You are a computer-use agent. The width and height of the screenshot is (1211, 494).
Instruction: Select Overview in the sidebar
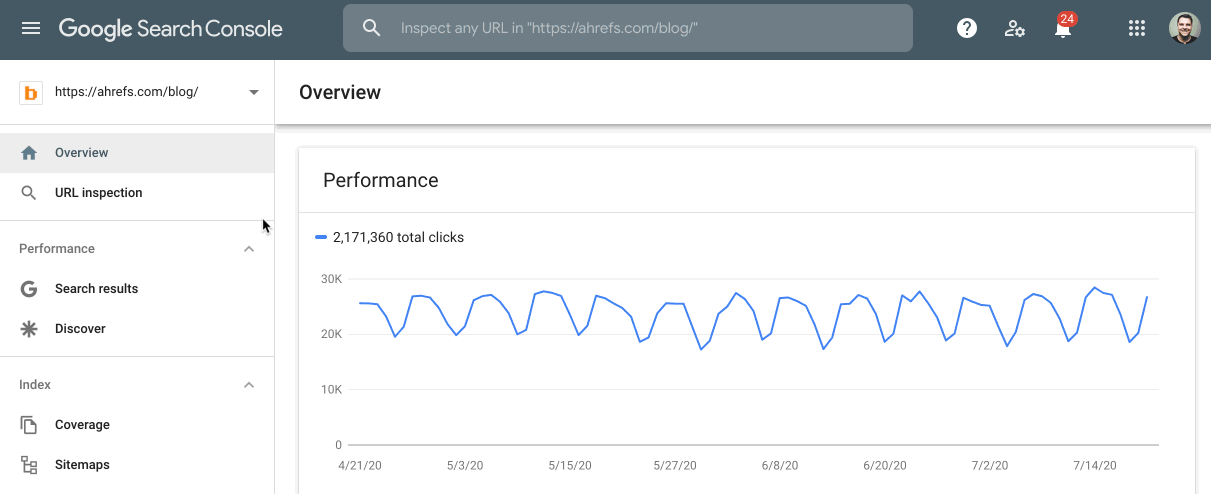(82, 153)
